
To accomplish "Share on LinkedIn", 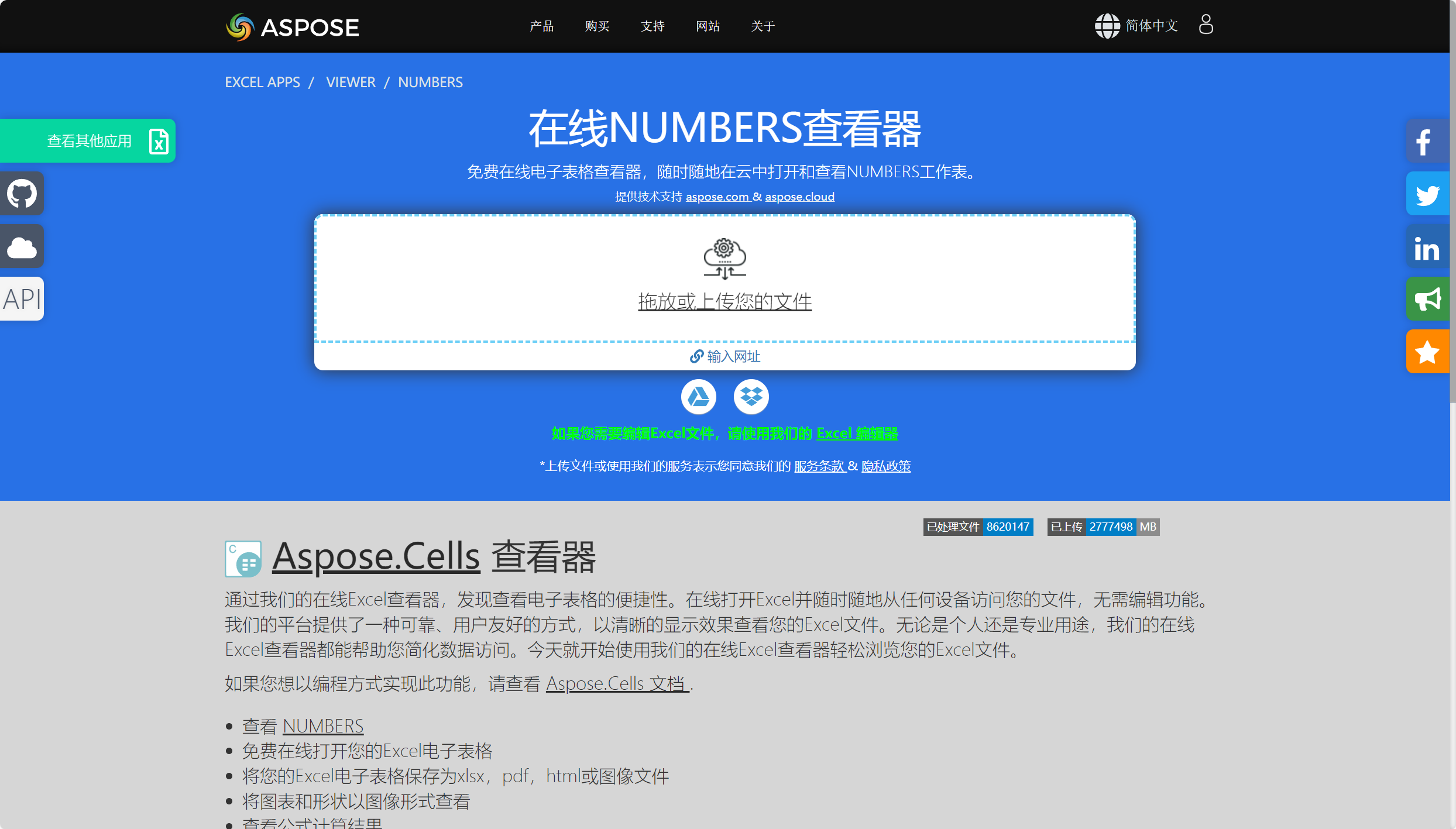I will pyautogui.click(x=1428, y=246).
